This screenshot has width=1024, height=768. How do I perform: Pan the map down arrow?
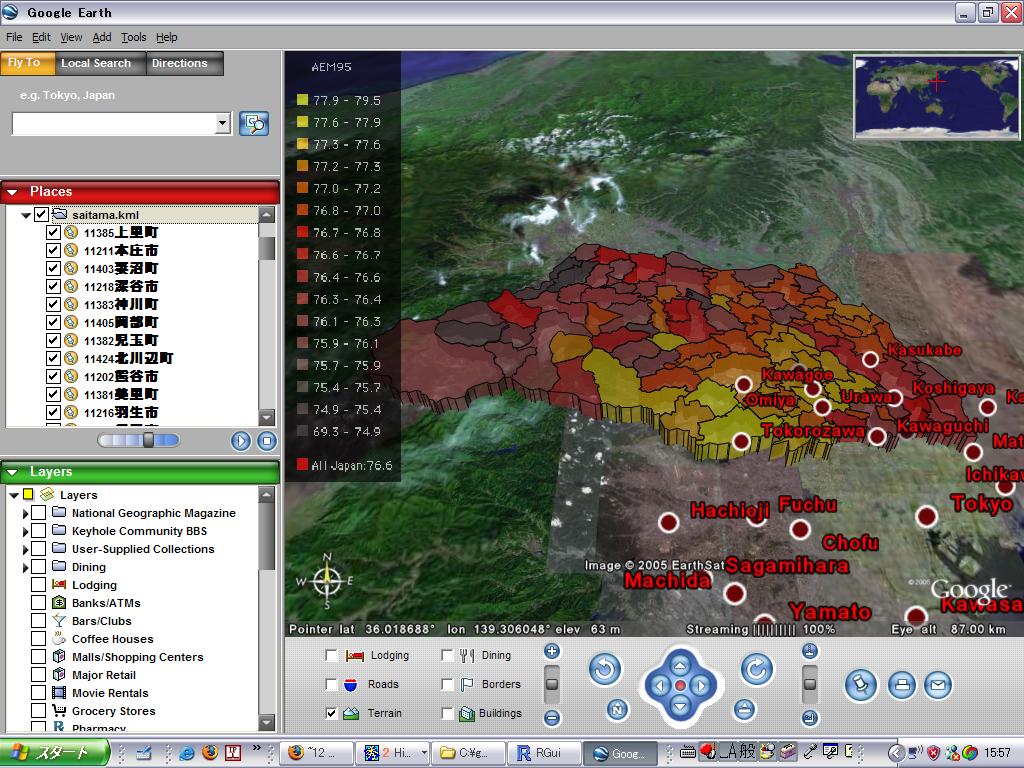680,706
